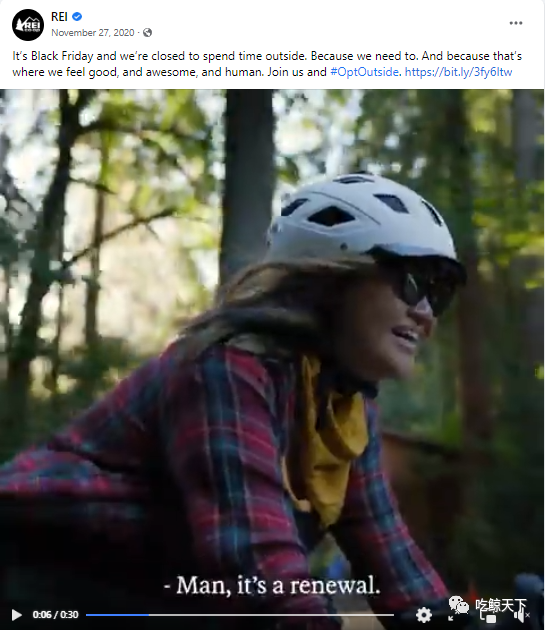Click the public globe audience icon

coord(148,33)
